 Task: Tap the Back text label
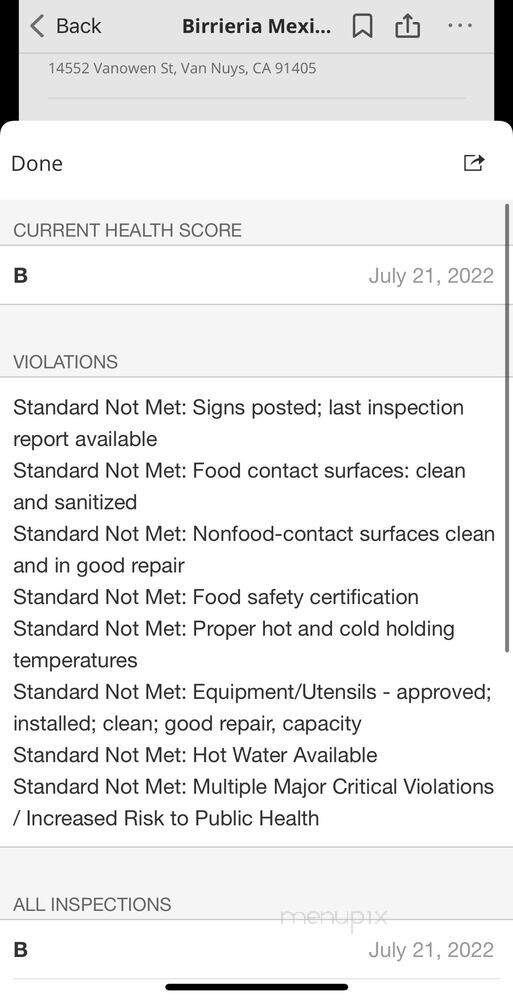(78, 26)
